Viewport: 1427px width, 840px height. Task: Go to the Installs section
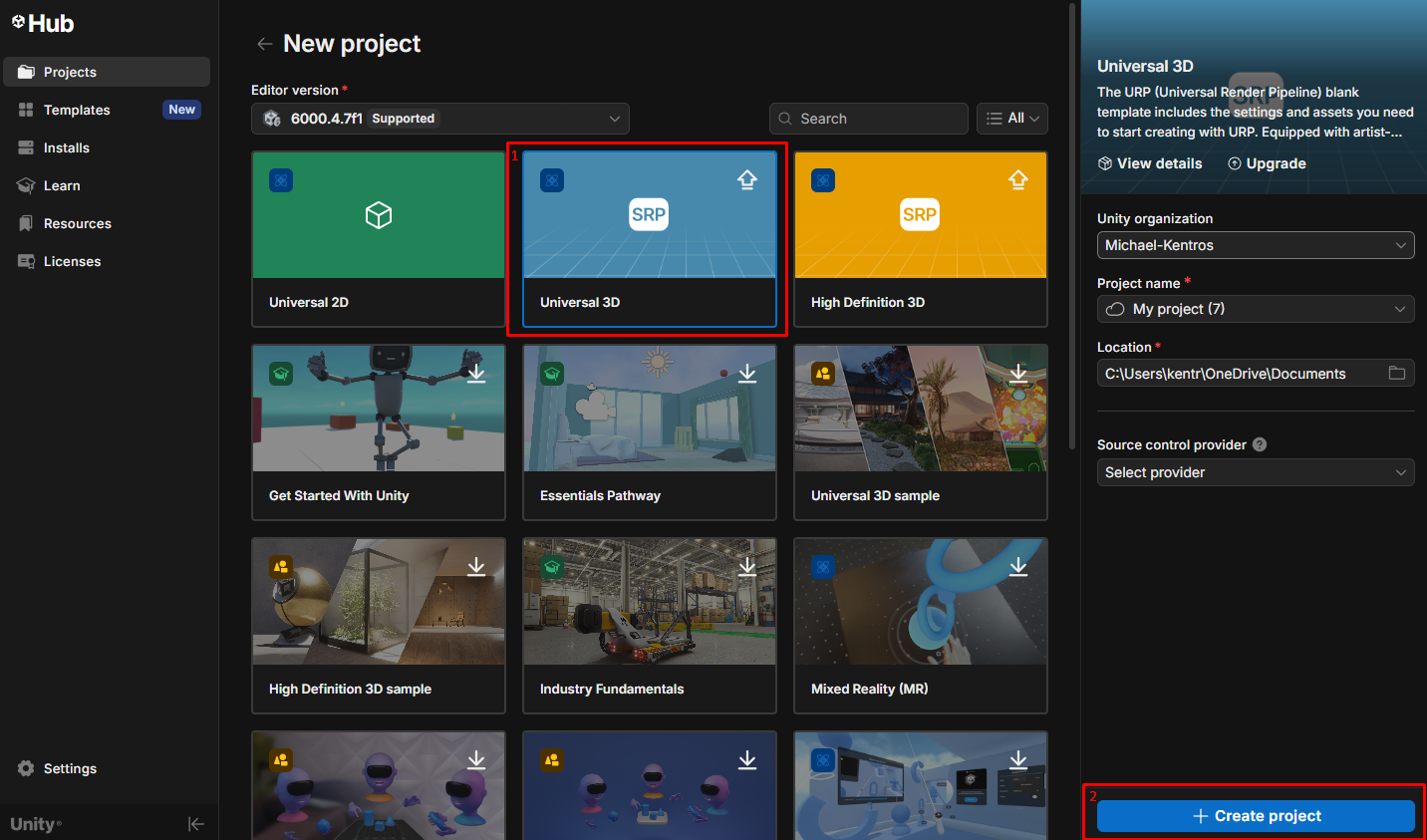pyautogui.click(x=107, y=147)
